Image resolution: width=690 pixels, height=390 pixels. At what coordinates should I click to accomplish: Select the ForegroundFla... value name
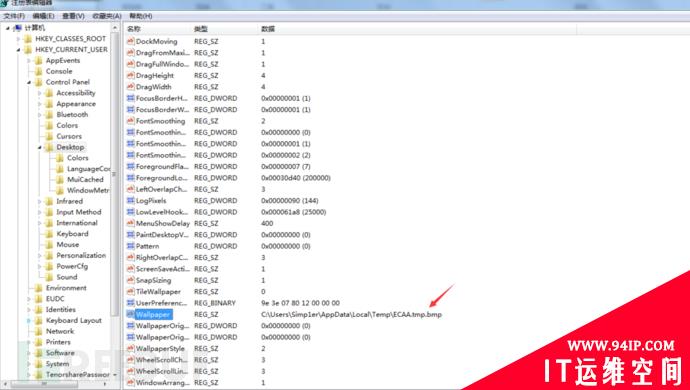pyautogui.click(x=162, y=166)
